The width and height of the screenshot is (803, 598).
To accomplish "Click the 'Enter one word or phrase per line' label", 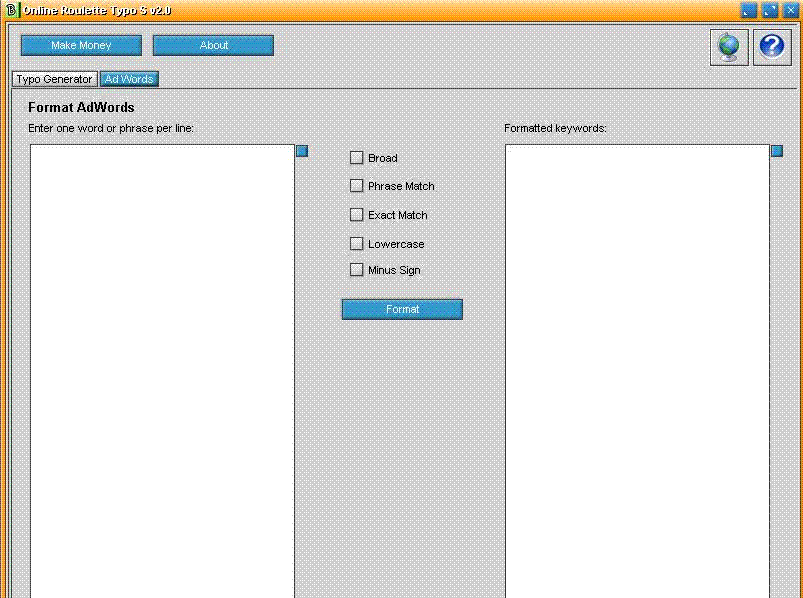I will coord(111,129).
